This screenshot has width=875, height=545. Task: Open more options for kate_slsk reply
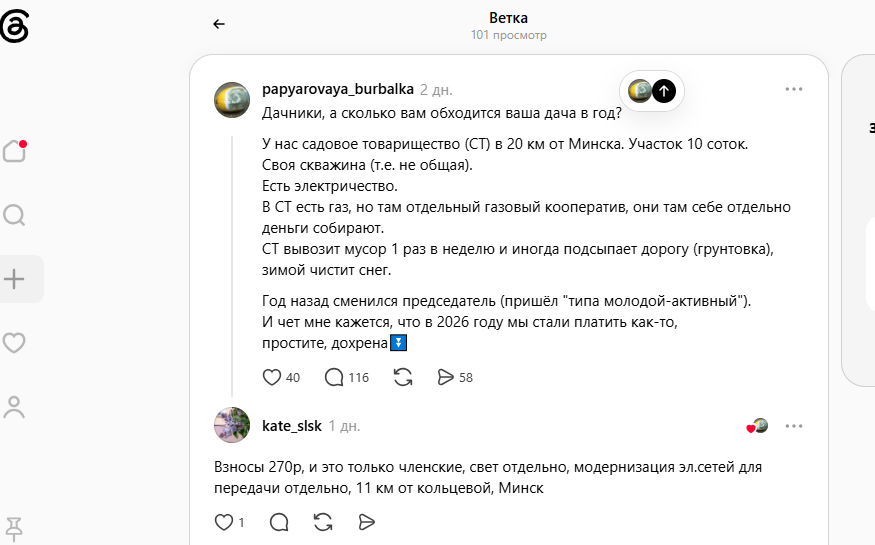(x=794, y=426)
